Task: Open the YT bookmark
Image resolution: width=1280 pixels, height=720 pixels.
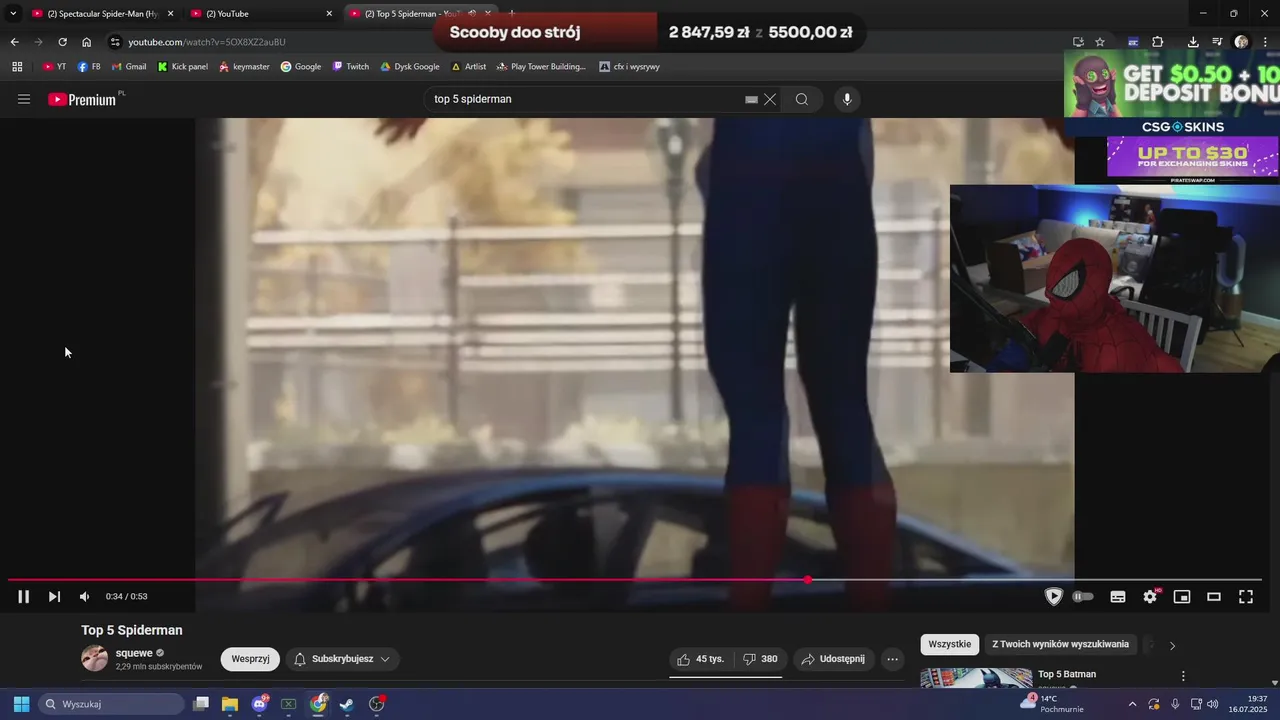Action: click(x=54, y=67)
